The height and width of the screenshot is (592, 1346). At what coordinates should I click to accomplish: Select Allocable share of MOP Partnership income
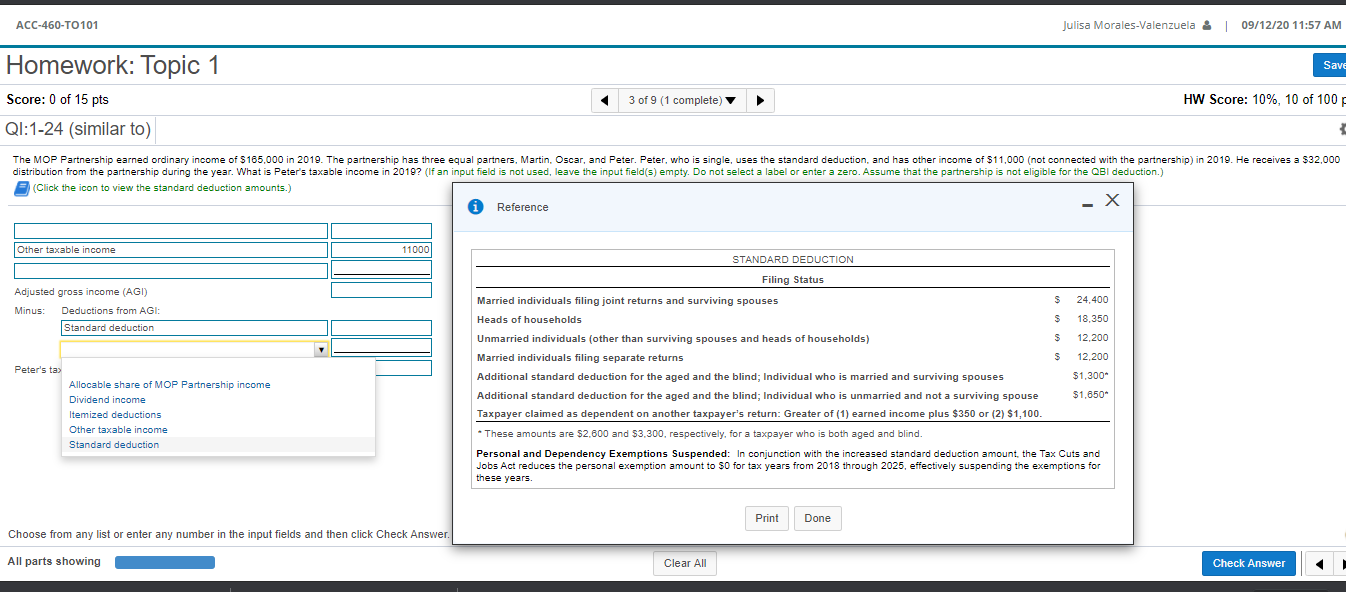(169, 385)
